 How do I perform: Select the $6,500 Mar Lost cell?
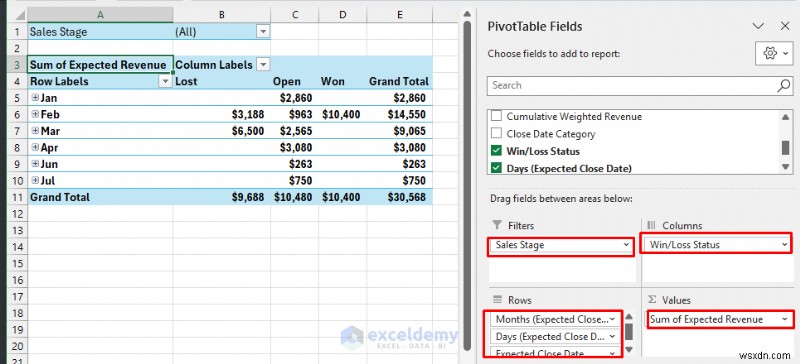pos(221,131)
